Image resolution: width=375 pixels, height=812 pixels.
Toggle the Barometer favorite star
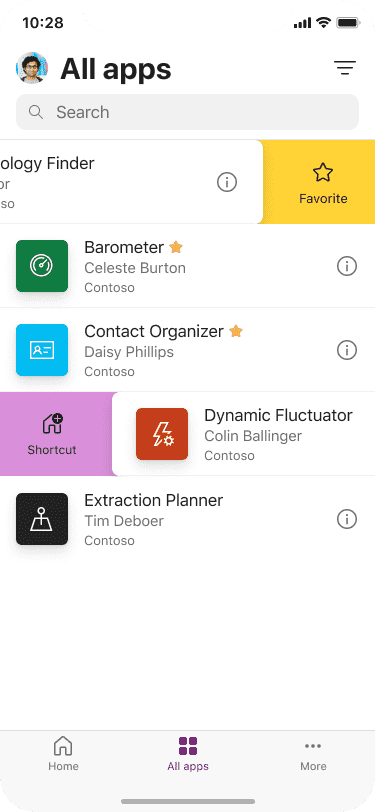click(176, 248)
